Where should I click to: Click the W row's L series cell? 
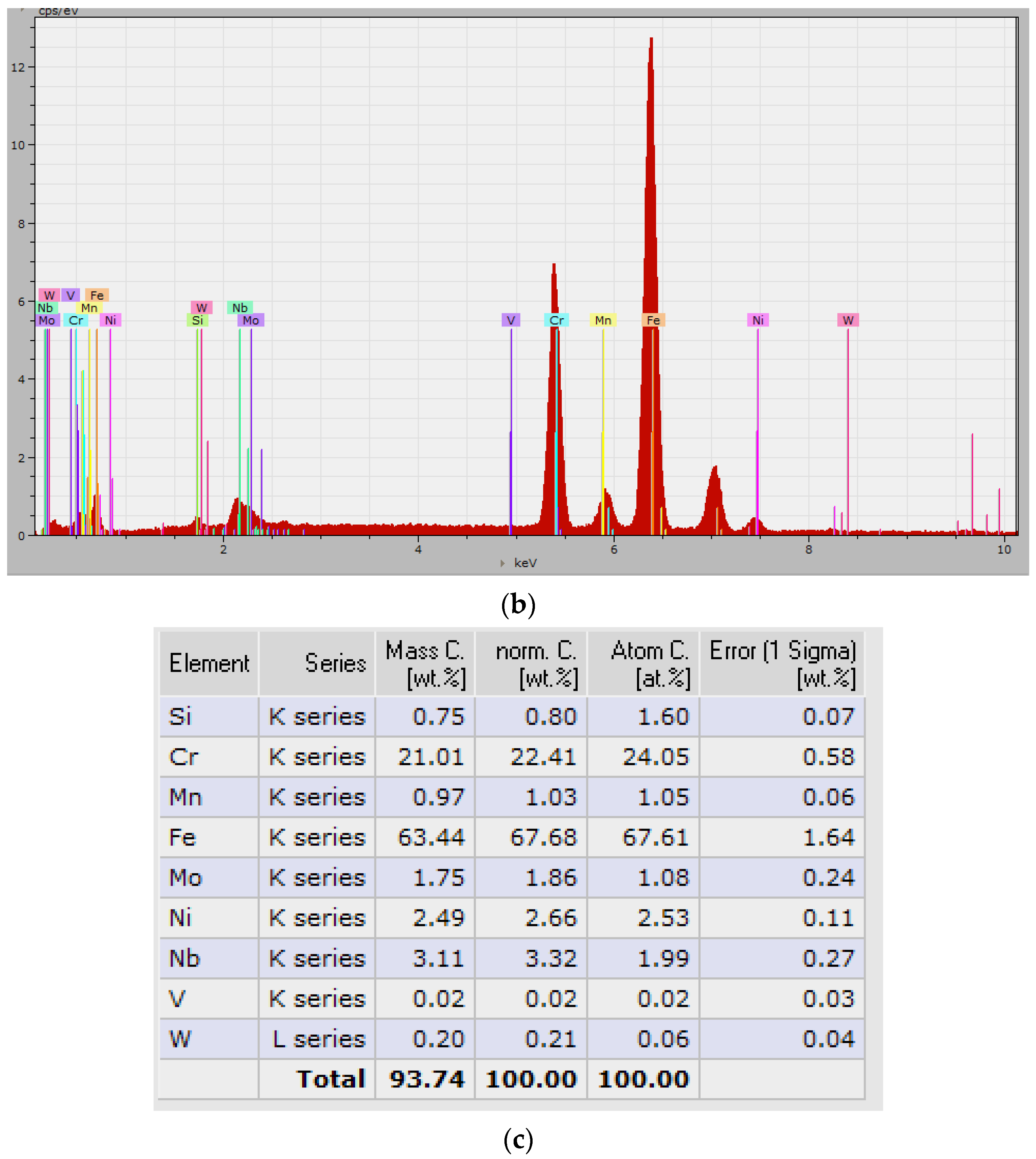[x=318, y=1039]
